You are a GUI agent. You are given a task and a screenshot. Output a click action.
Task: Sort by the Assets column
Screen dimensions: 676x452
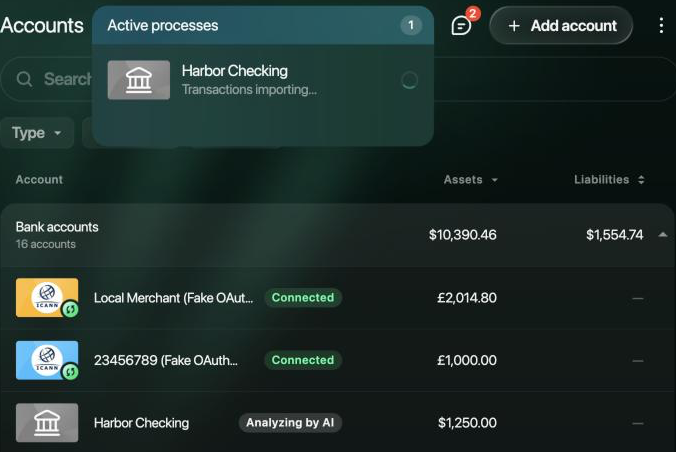coord(470,179)
